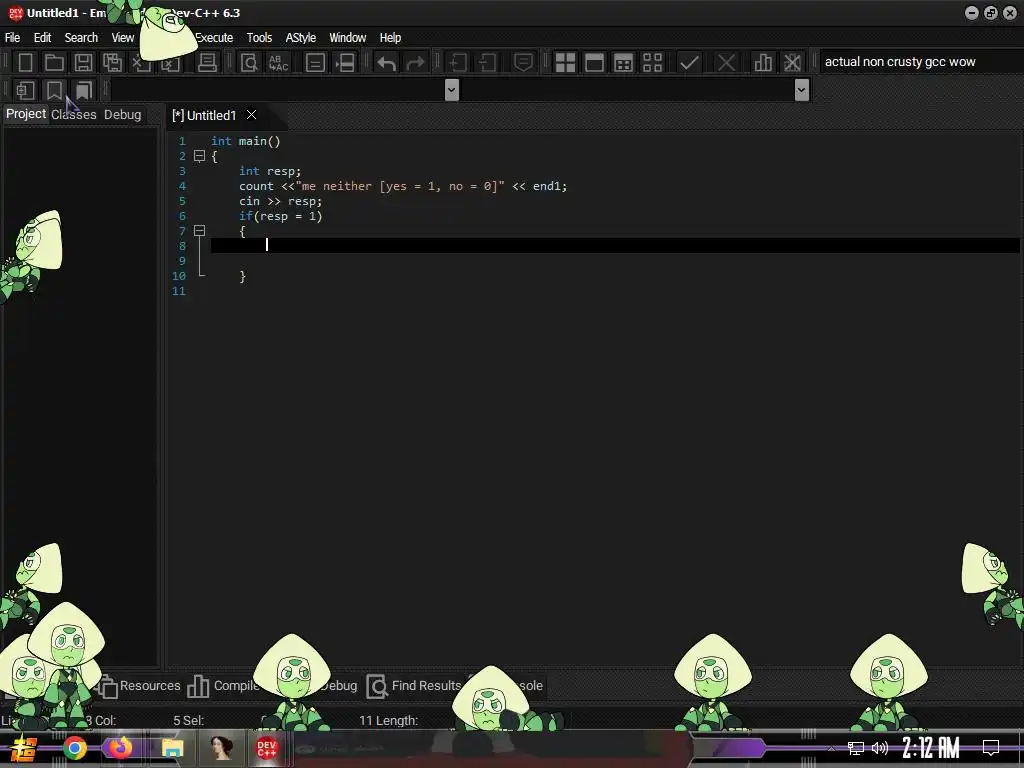Open the class browser dropdown arrow

pyautogui.click(x=451, y=90)
